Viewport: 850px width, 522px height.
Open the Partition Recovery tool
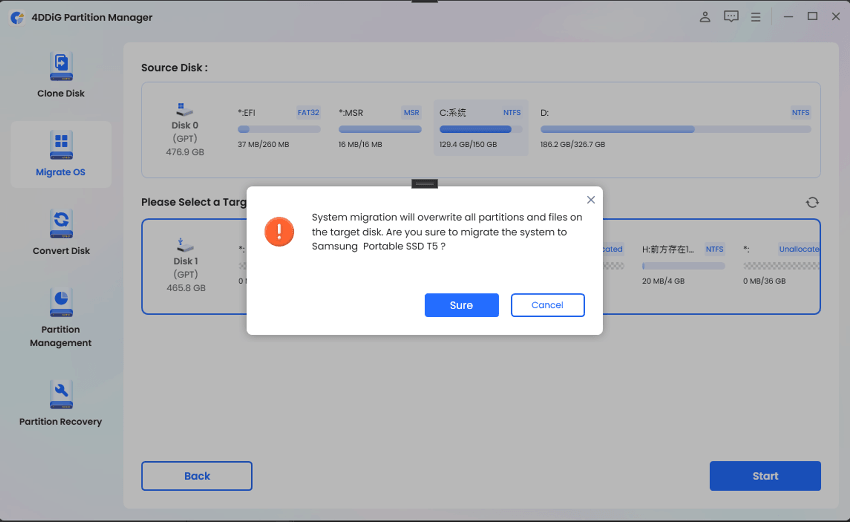pyautogui.click(x=61, y=404)
